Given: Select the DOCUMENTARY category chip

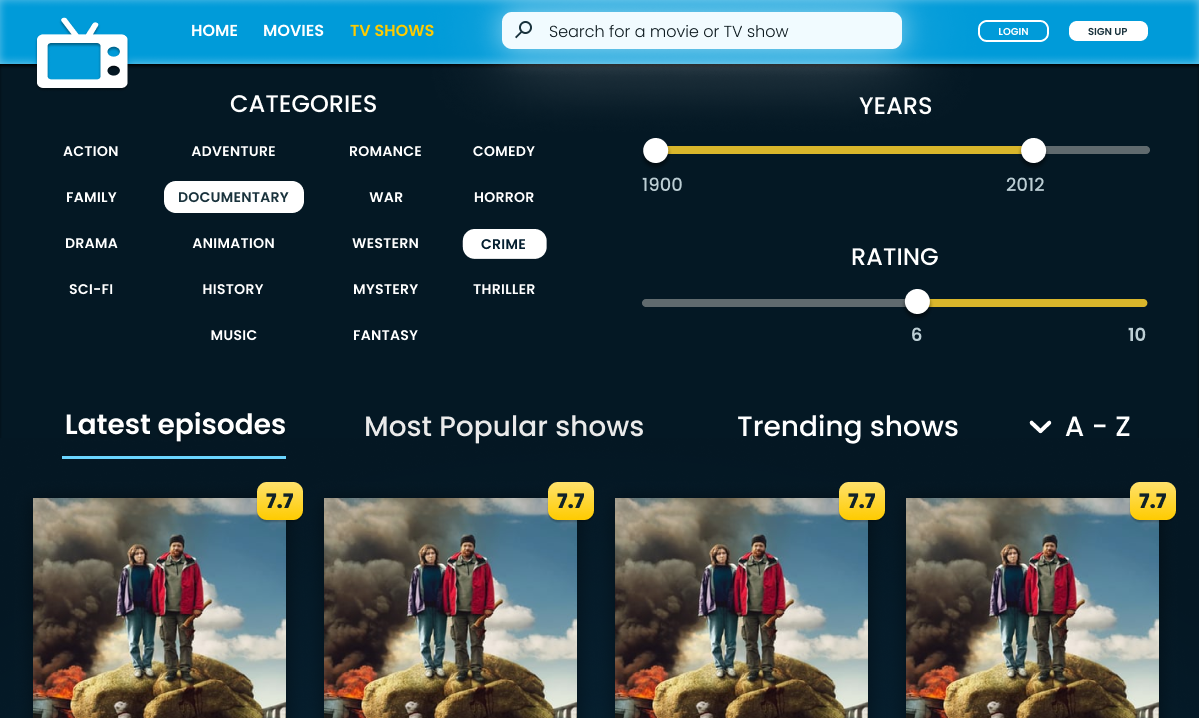Looking at the screenshot, I should (x=233, y=197).
